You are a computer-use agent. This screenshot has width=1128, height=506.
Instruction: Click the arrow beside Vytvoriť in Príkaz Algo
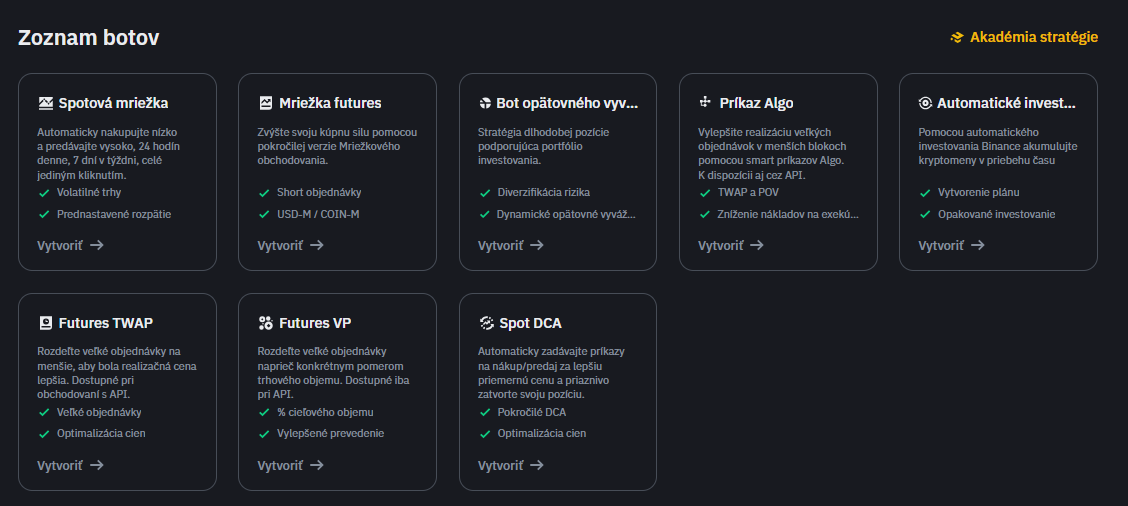757,245
